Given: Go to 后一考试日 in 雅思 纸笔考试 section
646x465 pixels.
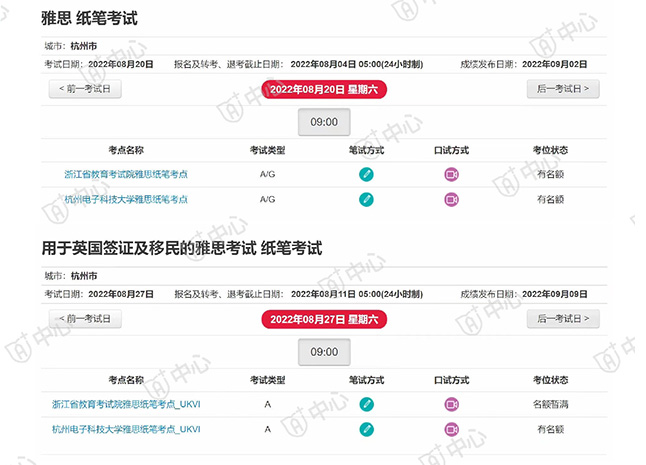Looking at the screenshot, I should pos(563,89).
